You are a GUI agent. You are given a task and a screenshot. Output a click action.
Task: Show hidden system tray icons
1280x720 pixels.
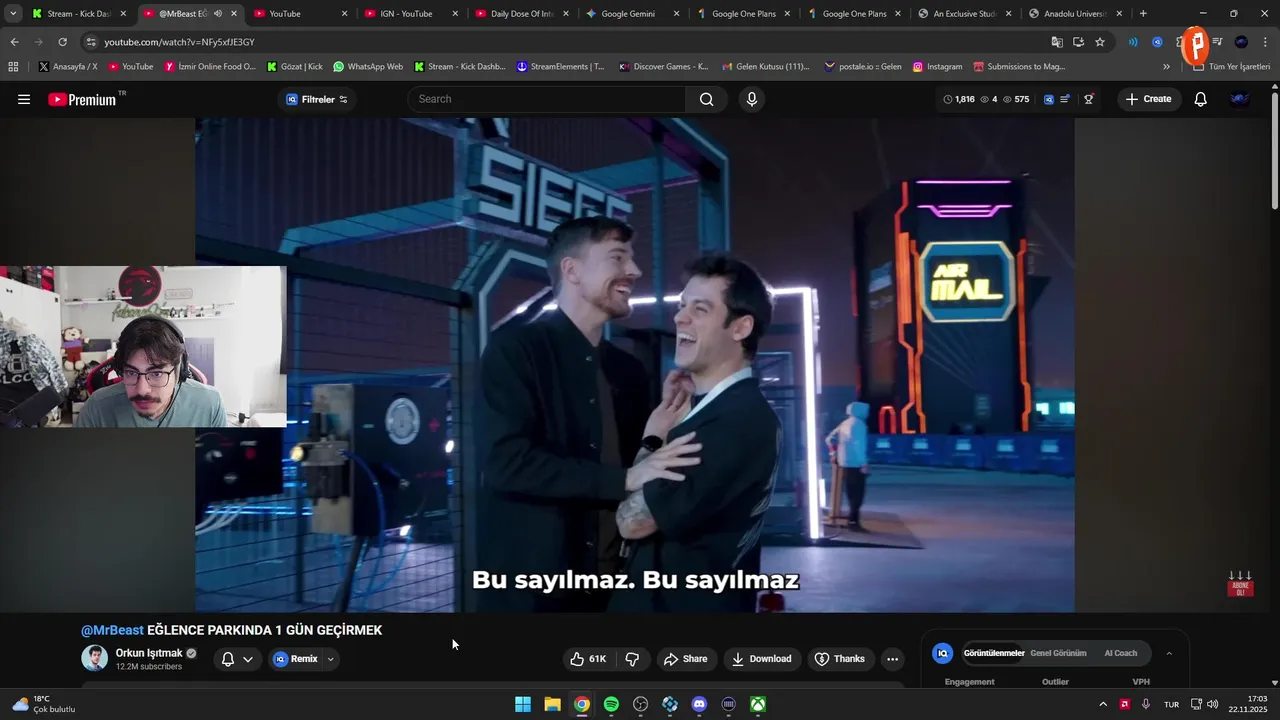1103,704
